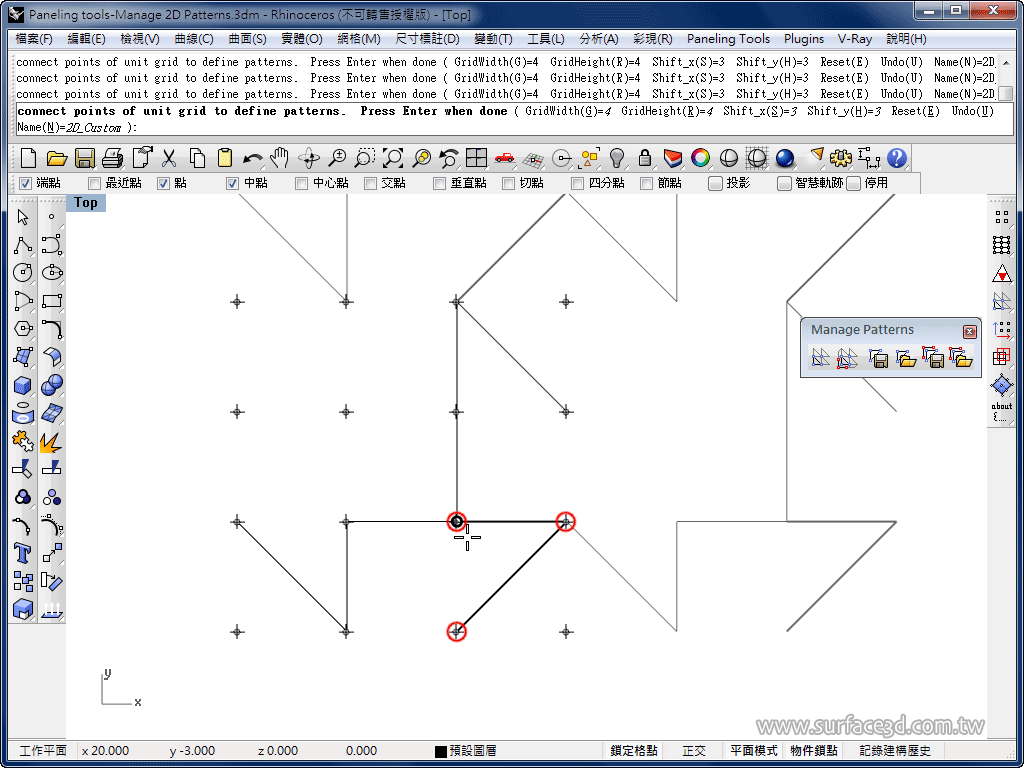The width and height of the screenshot is (1024, 768).
Task: Click the first Manage Patterns 2D pattern icon
Action: click(x=820, y=358)
